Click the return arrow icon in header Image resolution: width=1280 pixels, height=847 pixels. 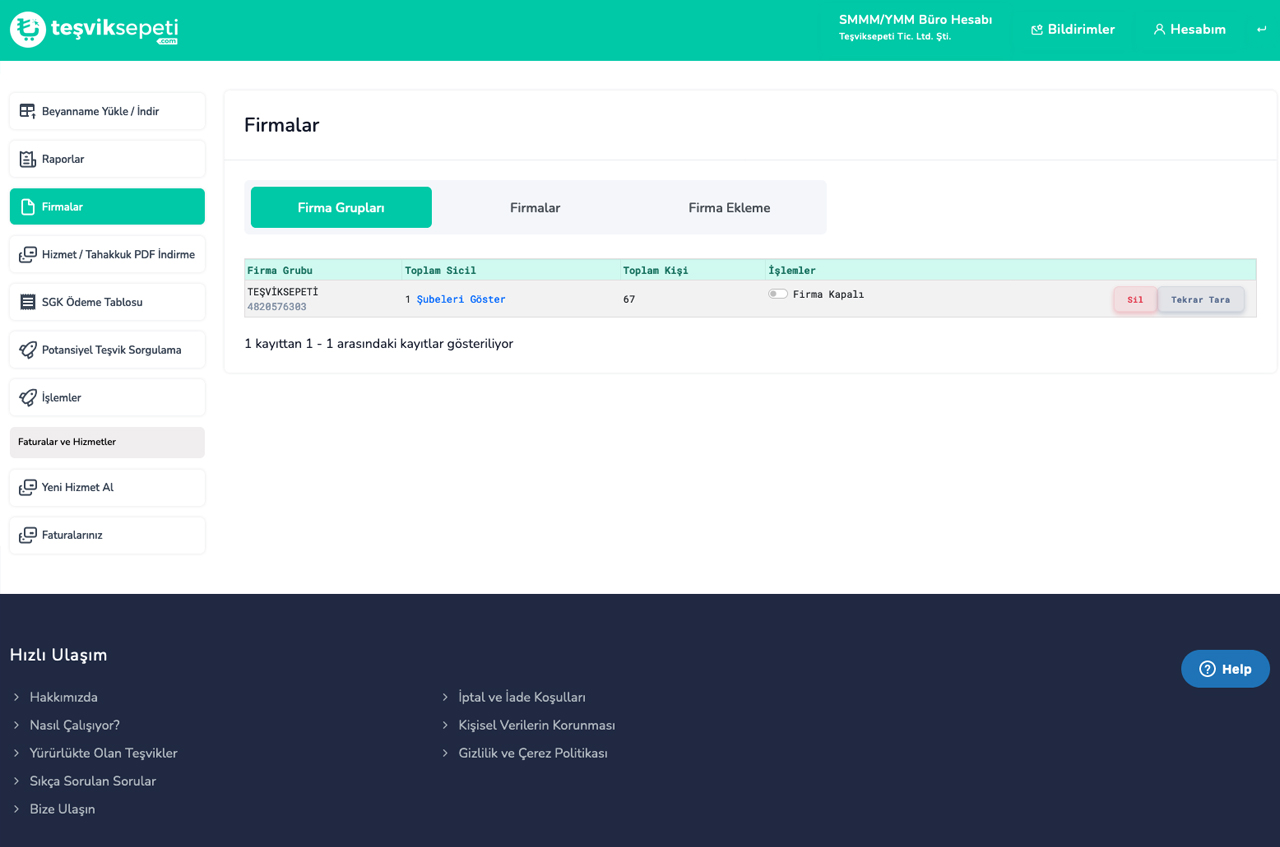pyautogui.click(x=1261, y=30)
